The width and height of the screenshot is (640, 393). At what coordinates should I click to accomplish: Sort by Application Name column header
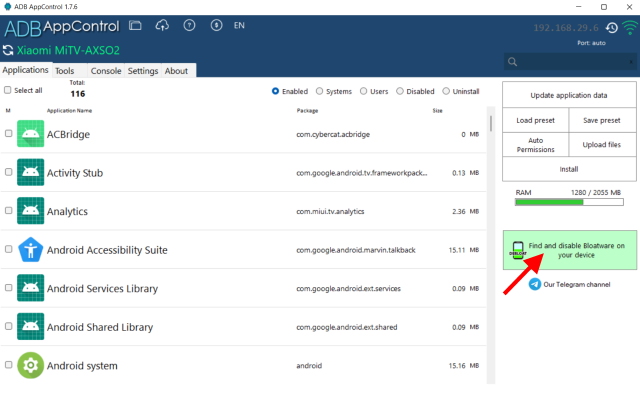[x=69, y=111]
